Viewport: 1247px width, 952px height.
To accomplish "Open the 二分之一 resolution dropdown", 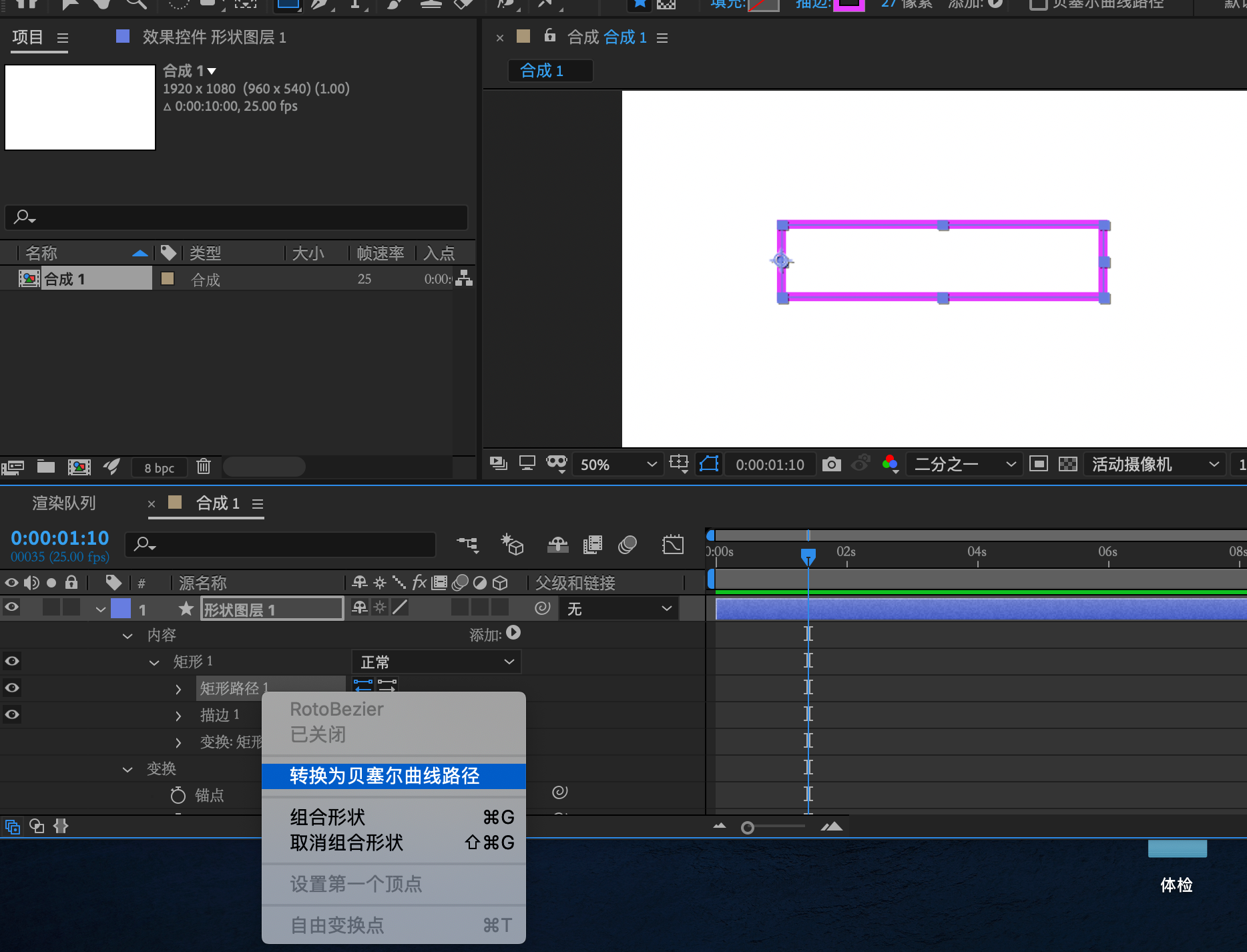I will 965,465.
